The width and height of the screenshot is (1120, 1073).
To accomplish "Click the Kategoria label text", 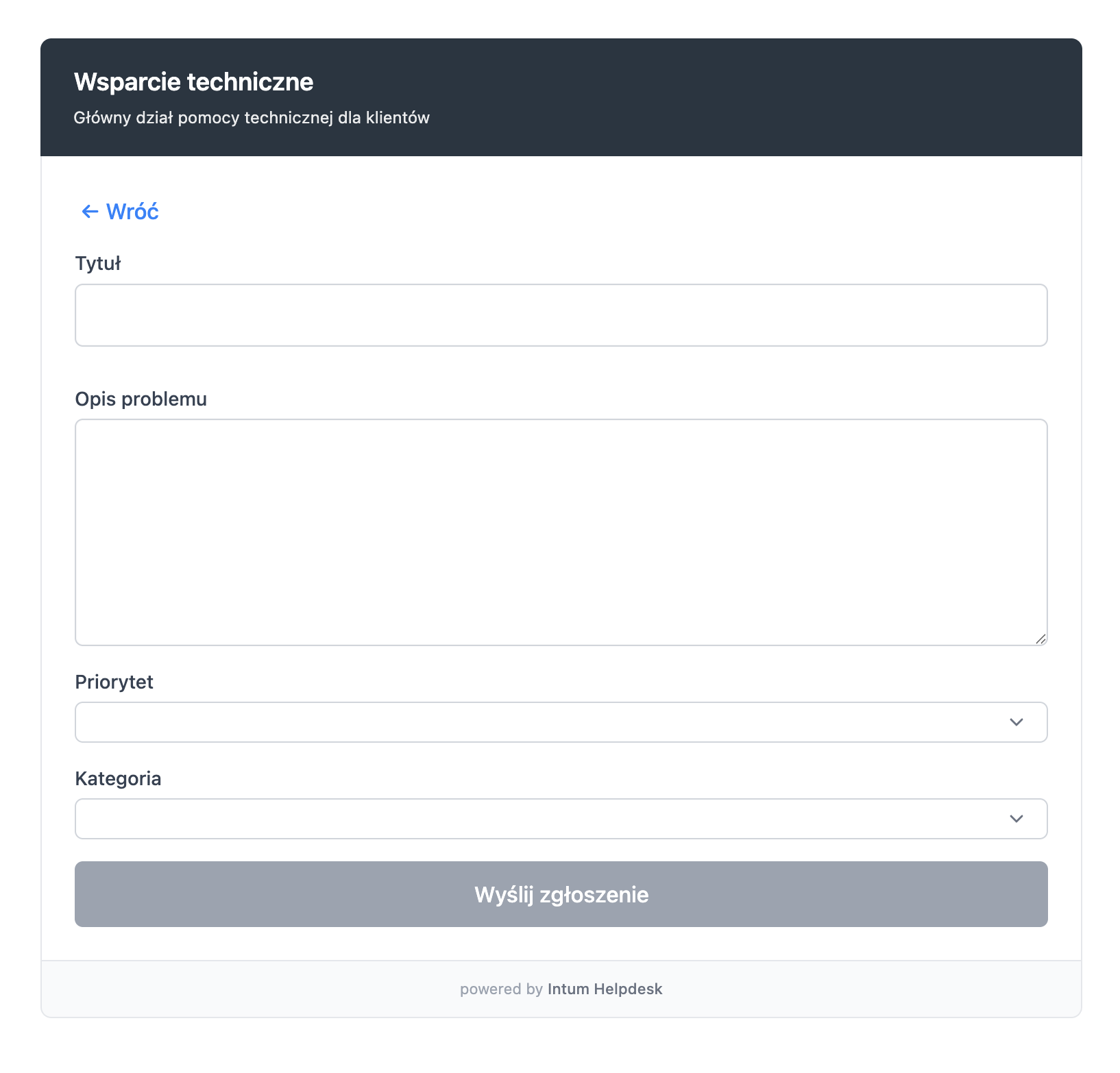I will (118, 778).
